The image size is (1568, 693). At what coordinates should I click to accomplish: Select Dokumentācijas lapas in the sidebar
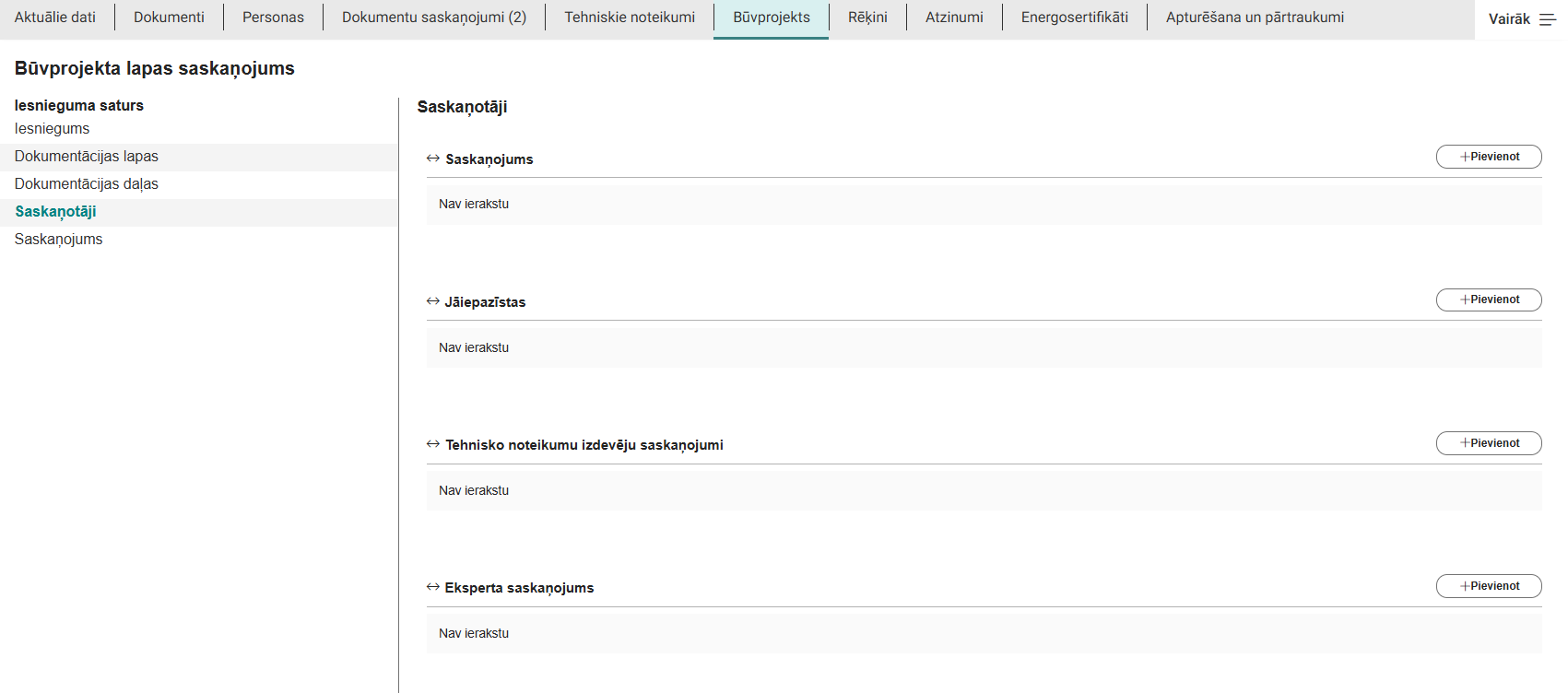click(87, 157)
